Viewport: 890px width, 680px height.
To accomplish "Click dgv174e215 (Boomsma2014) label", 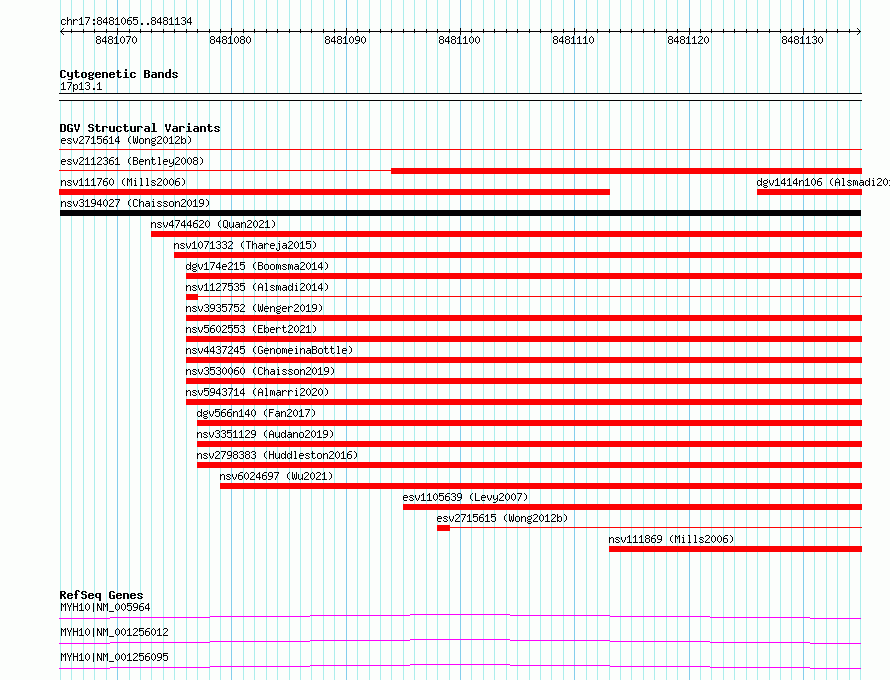I will pos(257,266).
